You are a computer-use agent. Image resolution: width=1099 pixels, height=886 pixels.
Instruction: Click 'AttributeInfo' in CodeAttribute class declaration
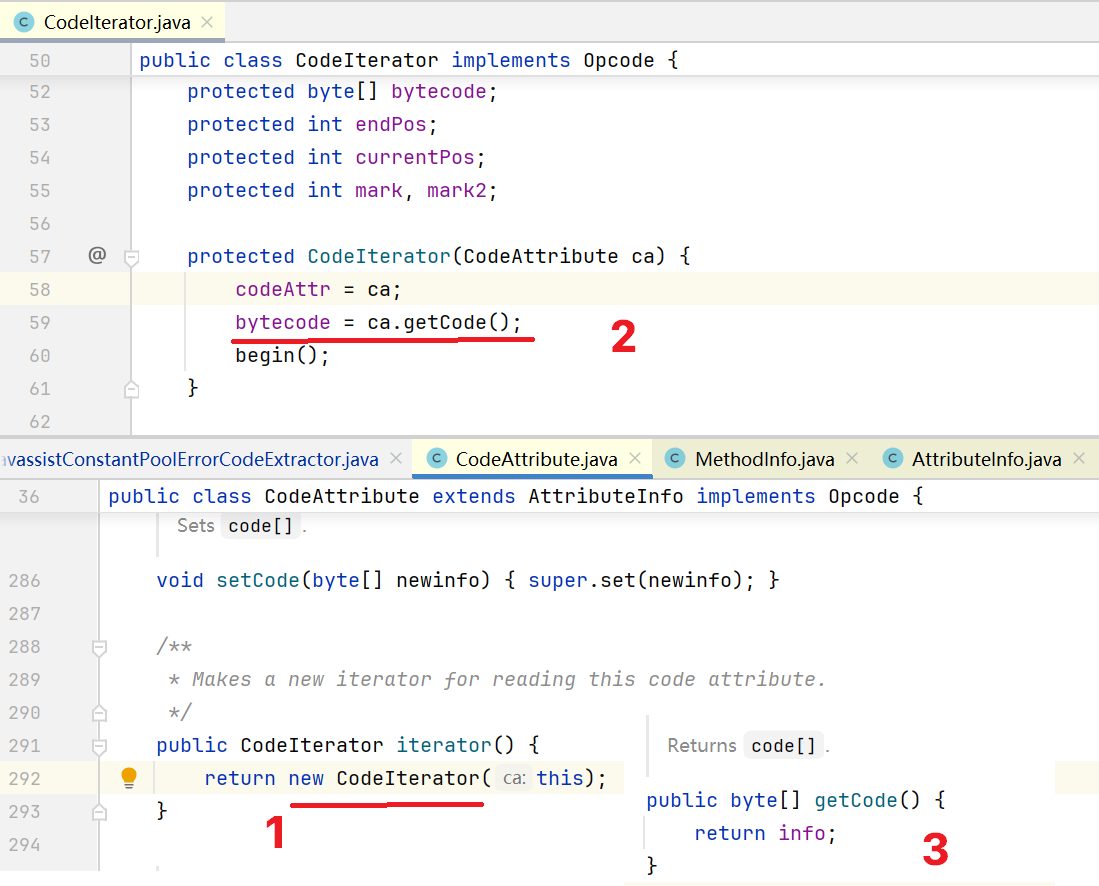(606, 496)
